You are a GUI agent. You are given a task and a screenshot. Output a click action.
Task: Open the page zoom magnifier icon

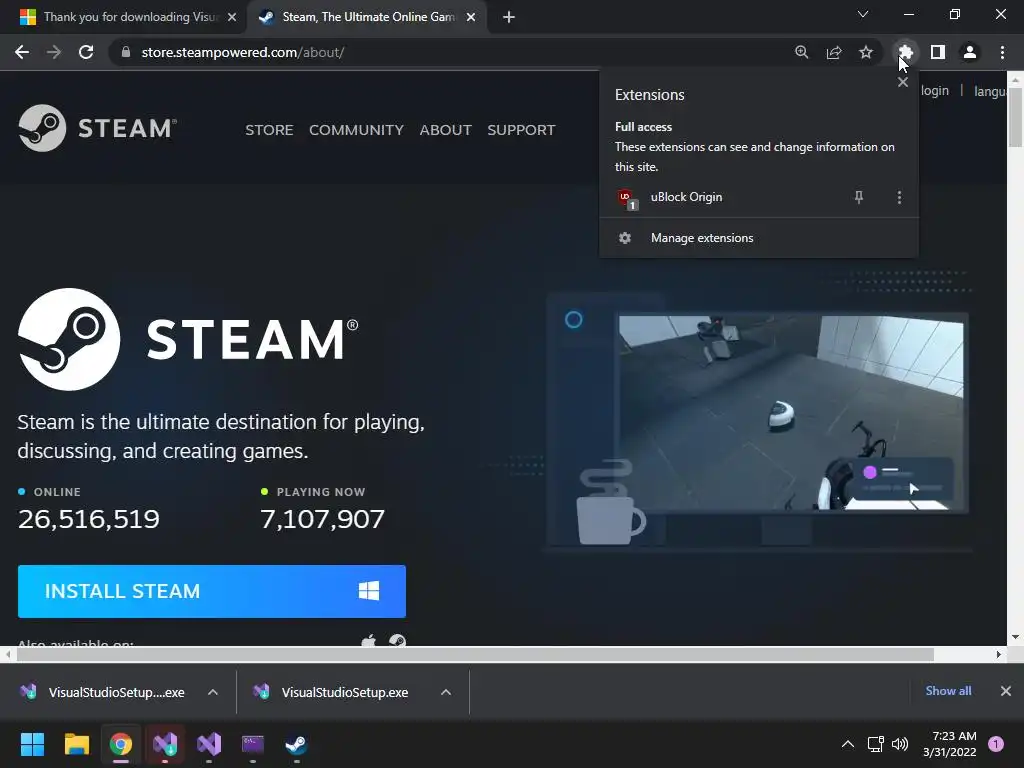pyautogui.click(x=801, y=52)
